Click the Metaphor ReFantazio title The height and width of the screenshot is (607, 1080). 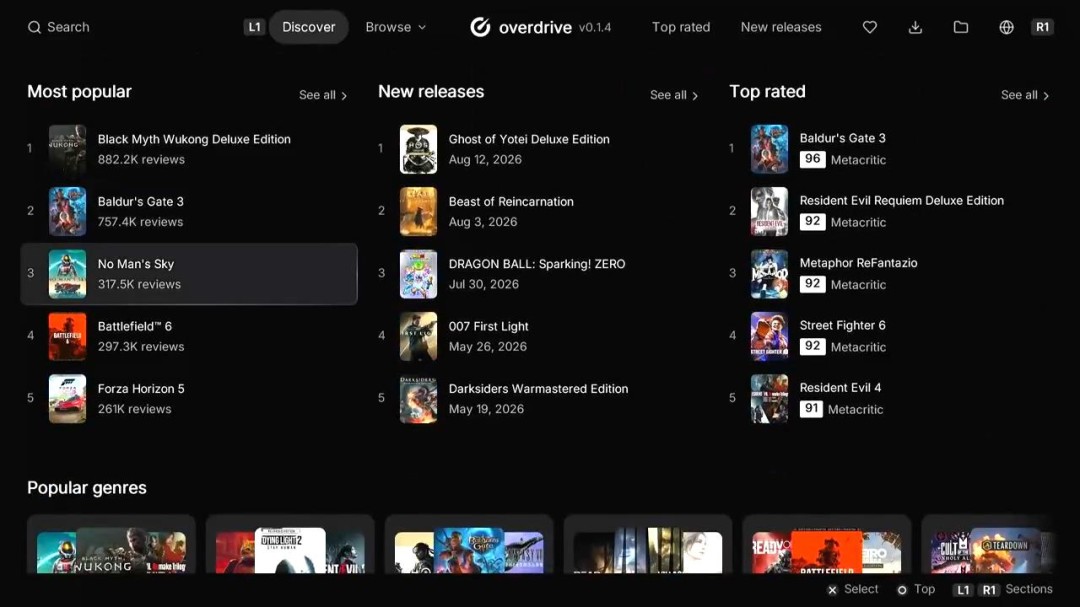click(858, 263)
